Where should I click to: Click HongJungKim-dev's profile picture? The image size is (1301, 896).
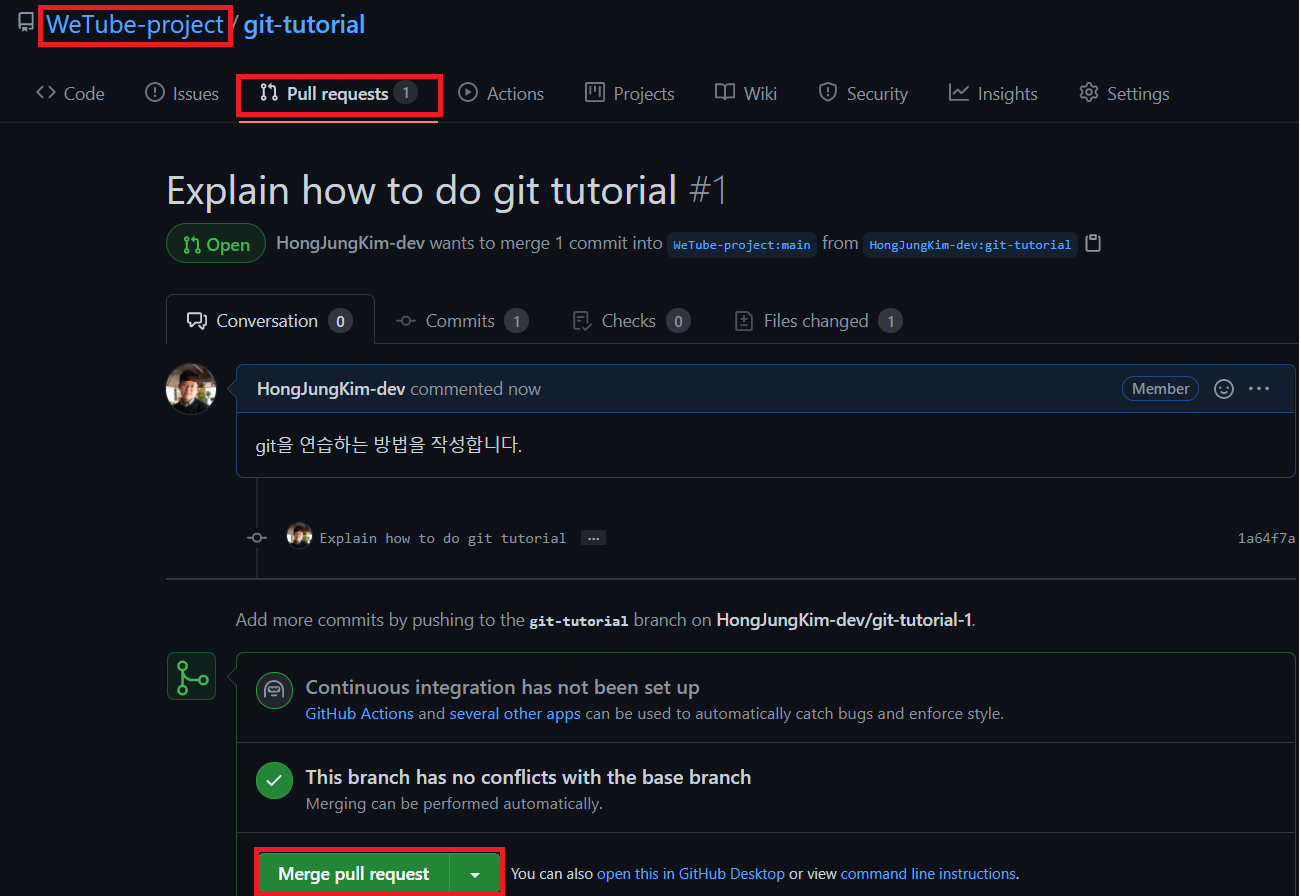(190, 388)
